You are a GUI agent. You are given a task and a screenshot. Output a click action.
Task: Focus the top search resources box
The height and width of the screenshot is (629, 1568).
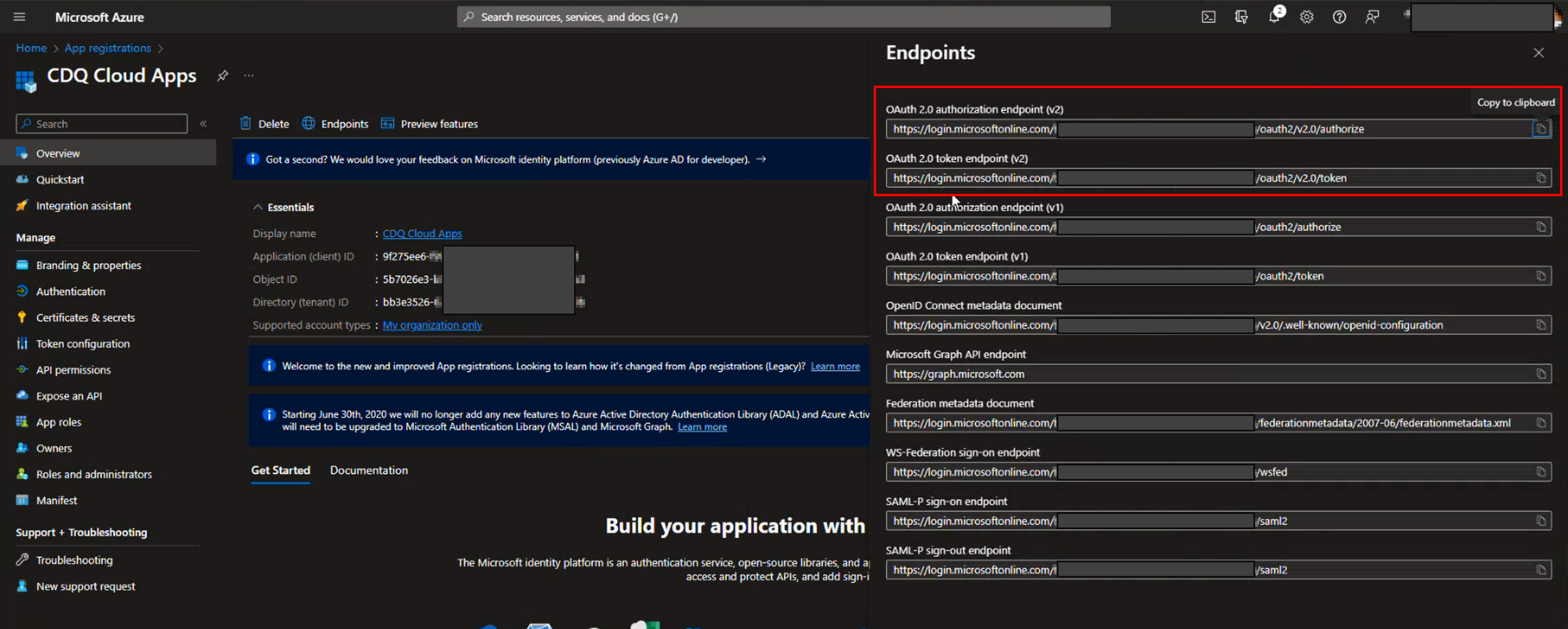coord(783,17)
